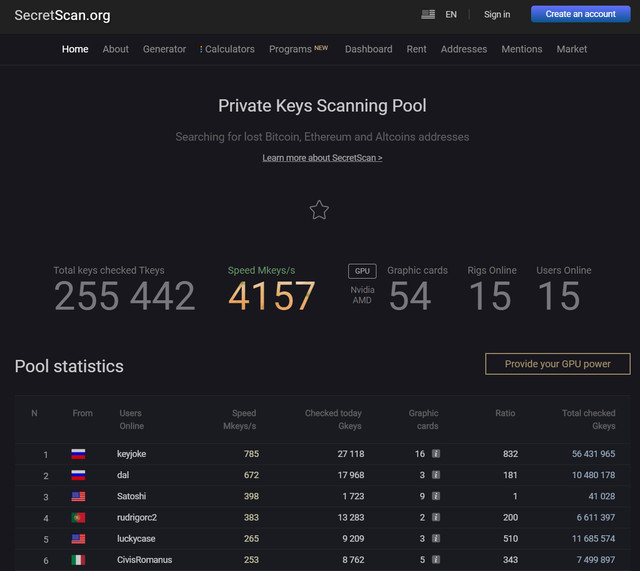Select user rudrigorc2 in pool table
This screenshot has width=640, height=571.
point(137,517)
